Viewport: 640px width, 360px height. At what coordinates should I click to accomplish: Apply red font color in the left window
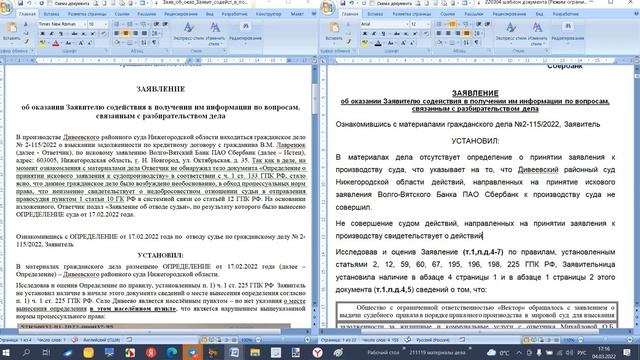click(56, 42)
